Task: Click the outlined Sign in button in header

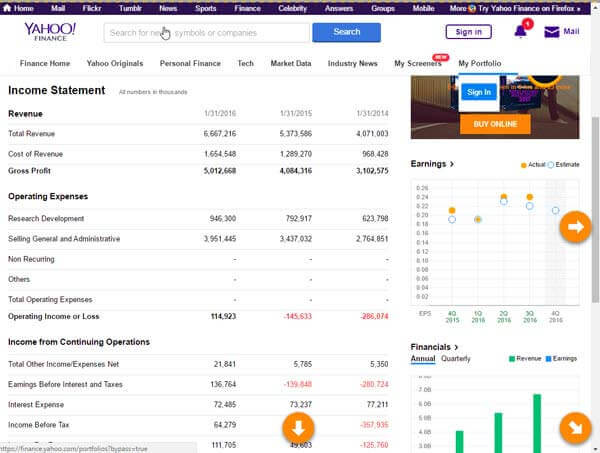Action: [469, 32]
